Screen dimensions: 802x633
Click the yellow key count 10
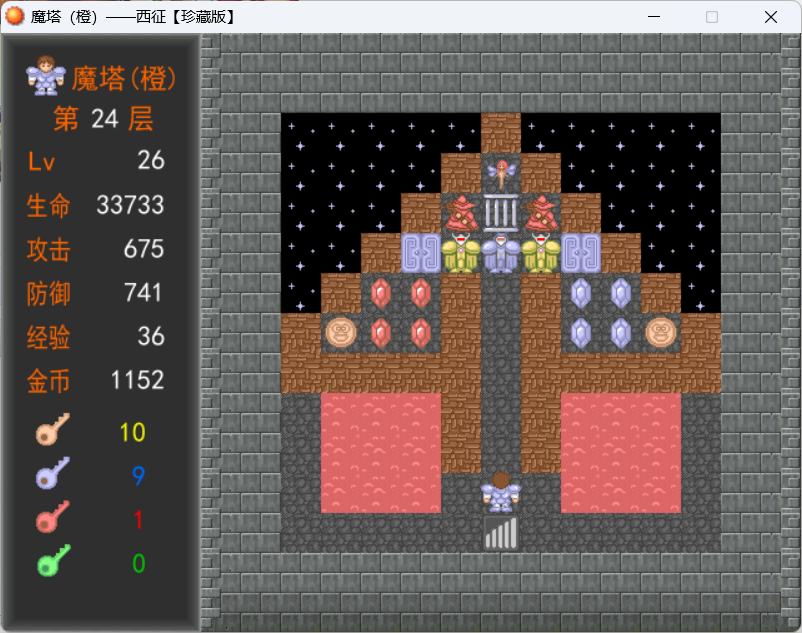[132, 433]
